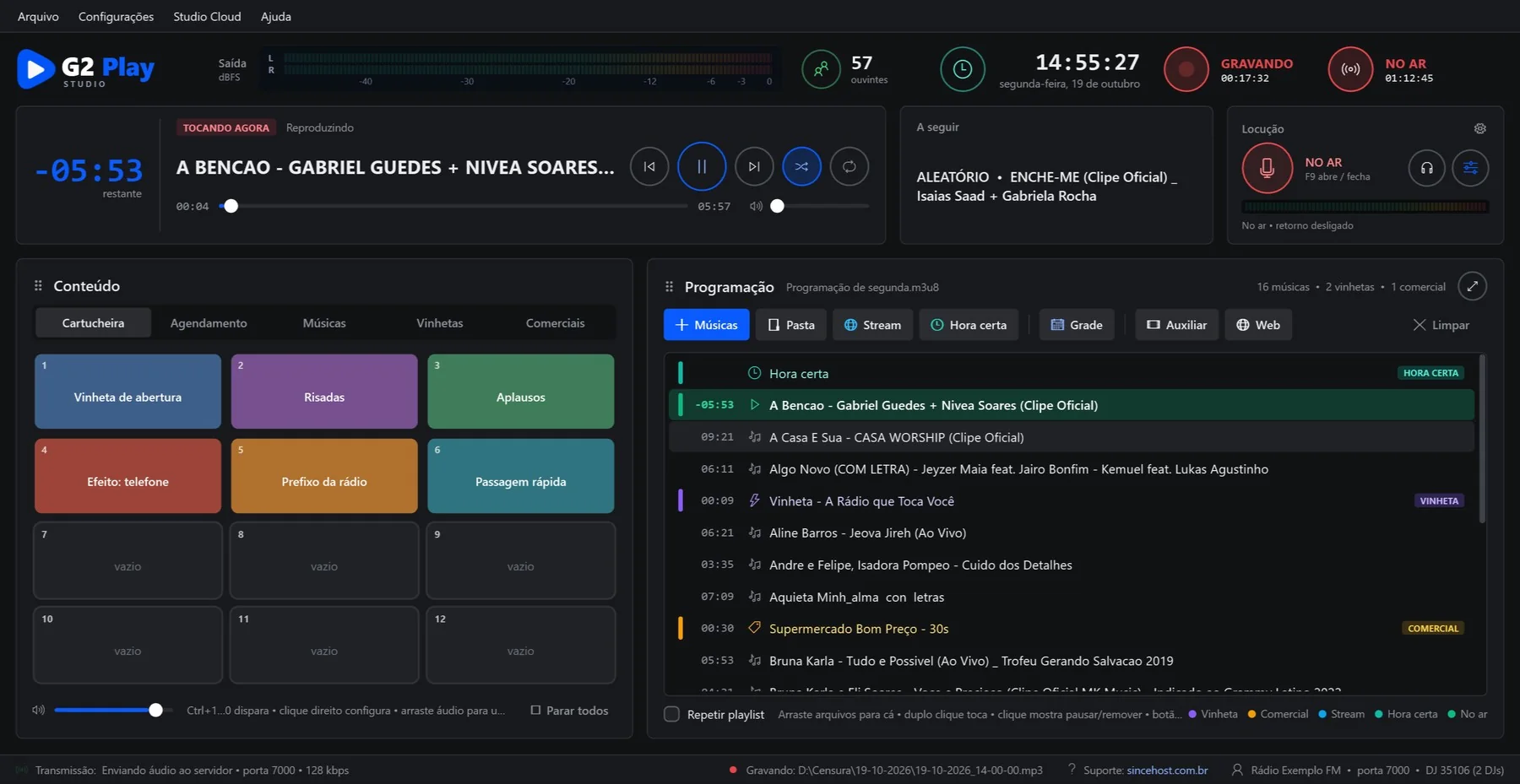Click the Stream button

point(872,325)
